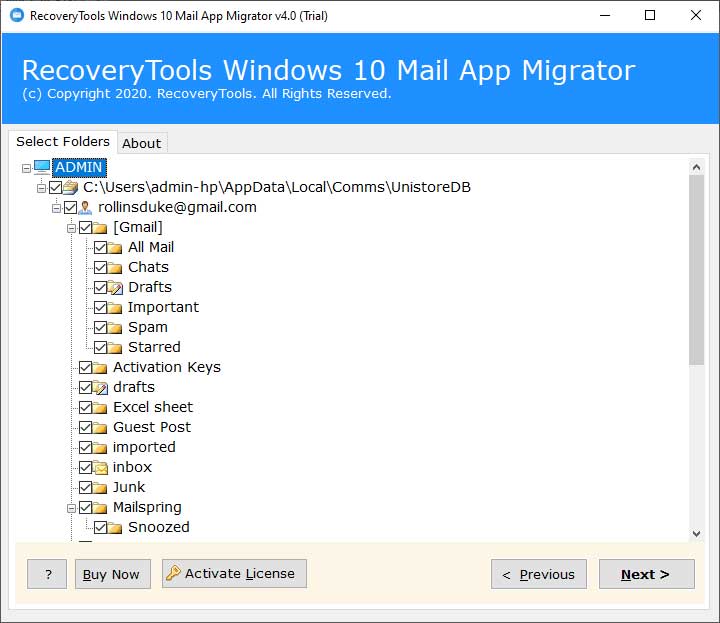
Task: Click the UnistoreDB path folder icon
Action: (70, 187)
